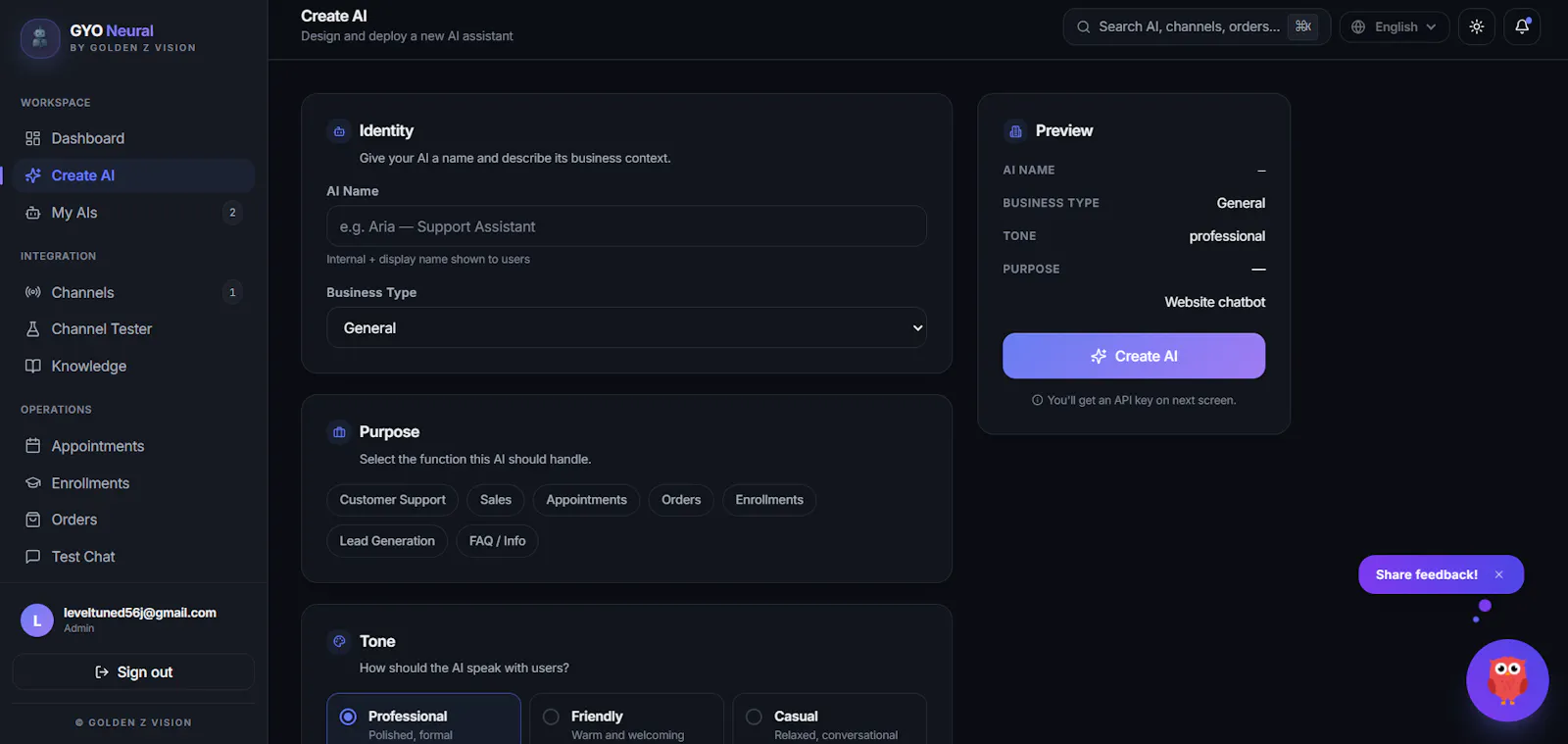Viewport: 1568px width, 744px height.
Task: Toggle Sales purpose chip
Action: [x=496, y=500]
